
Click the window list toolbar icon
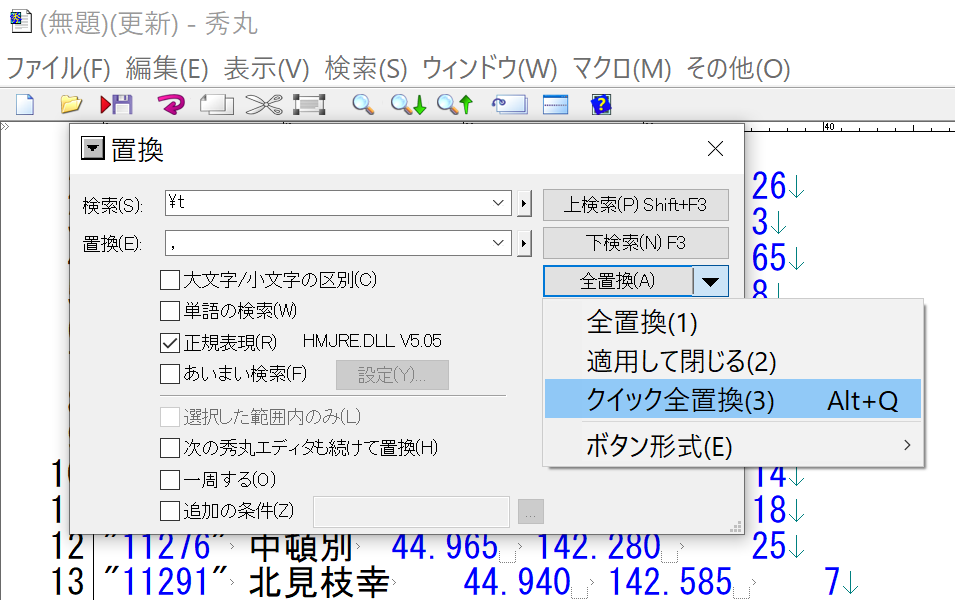[x=555, y=105]
